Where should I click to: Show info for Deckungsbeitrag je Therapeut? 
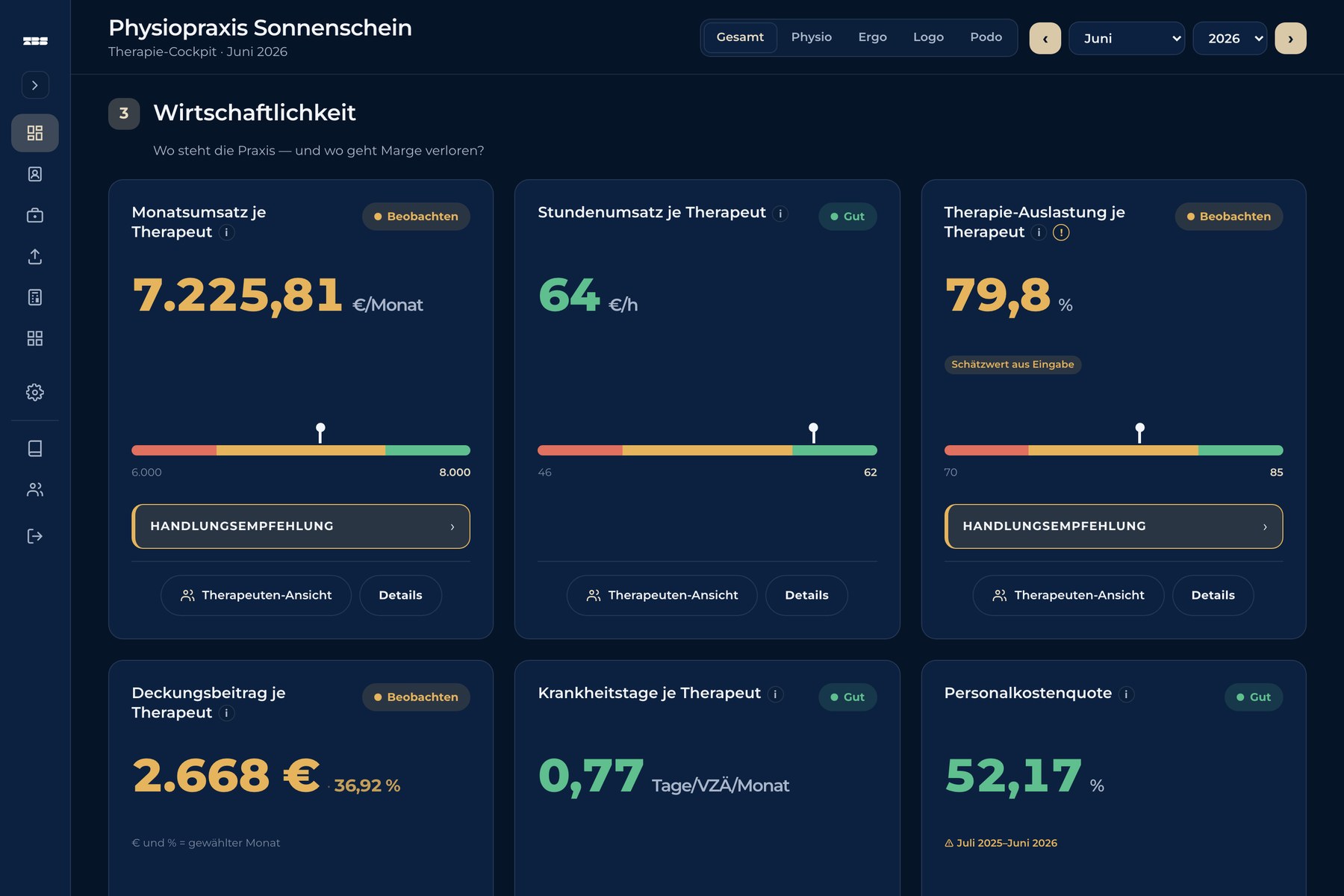coord(226,713)
